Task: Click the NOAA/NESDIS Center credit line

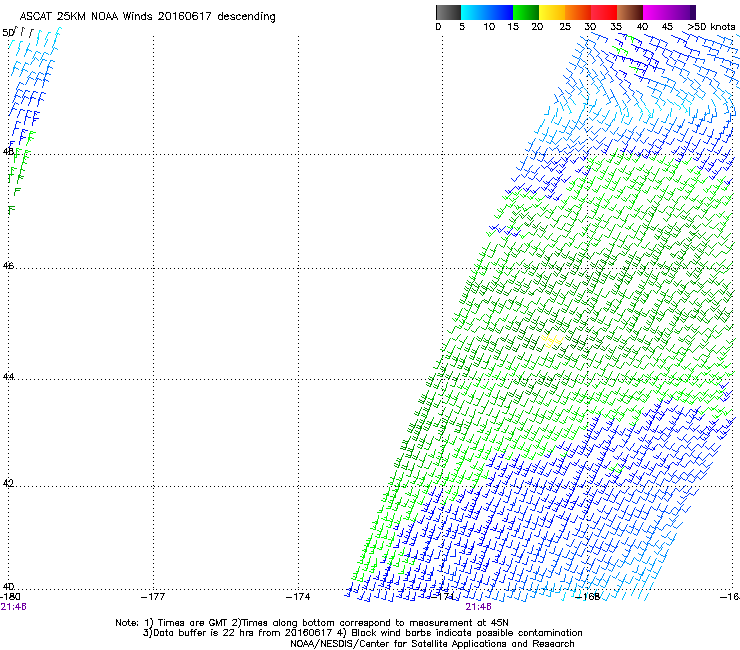Action: click(432, 644)
